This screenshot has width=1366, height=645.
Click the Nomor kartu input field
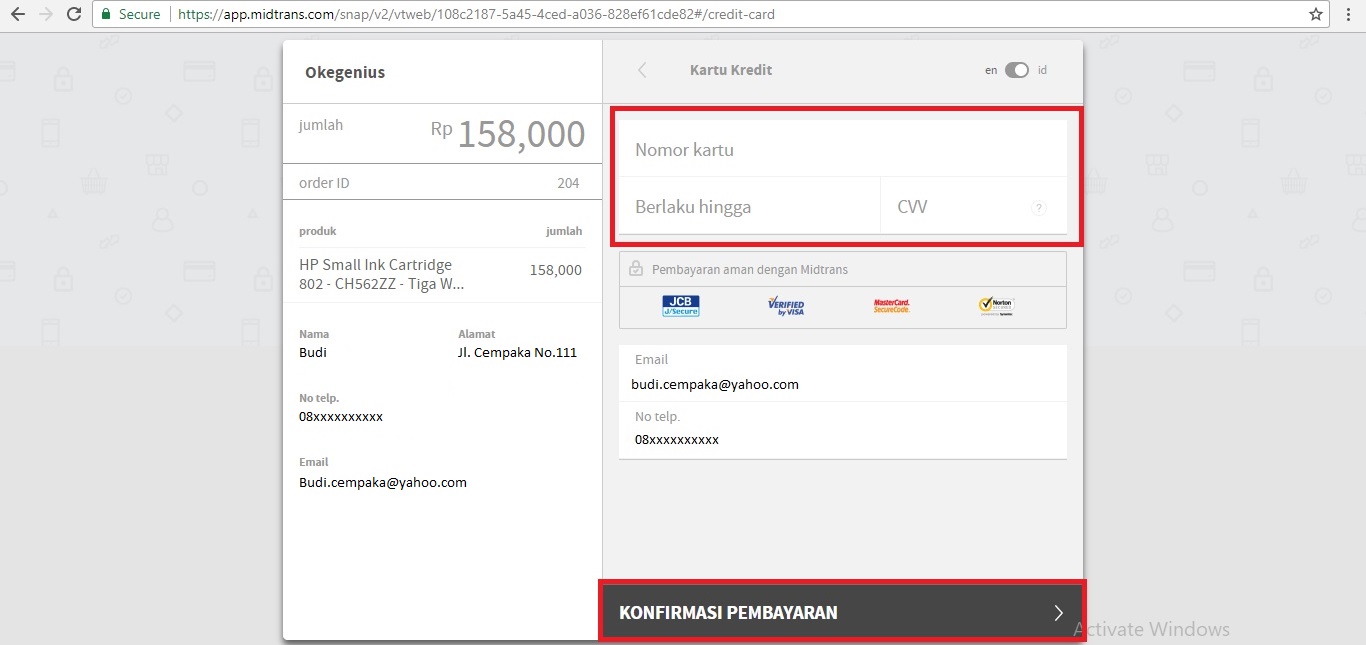[842, 150]
